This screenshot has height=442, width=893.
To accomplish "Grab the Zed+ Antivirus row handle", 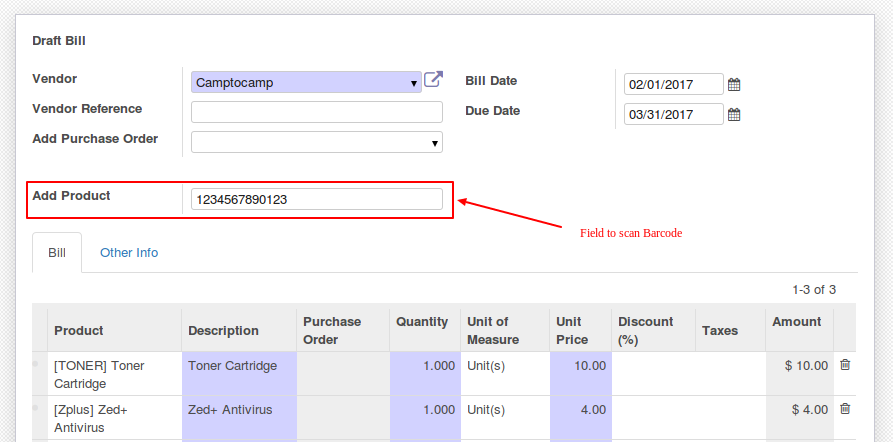I will coord(35,408).
